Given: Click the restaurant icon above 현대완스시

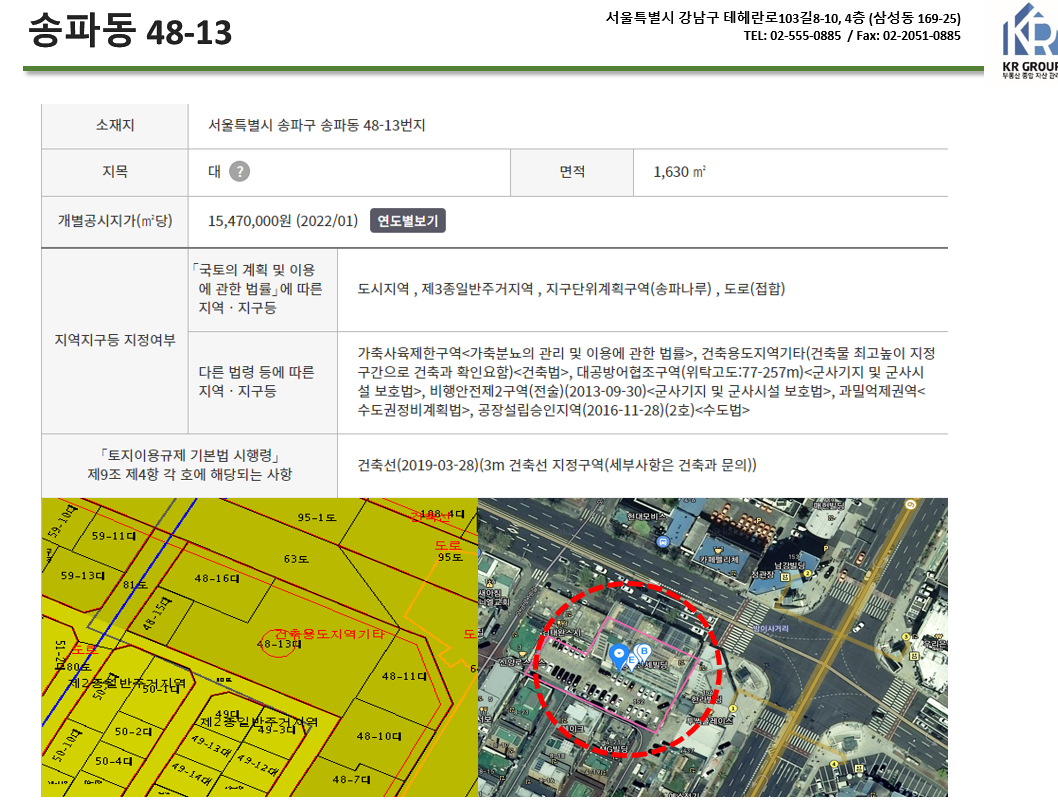Looking at the screenshot, I should pos(559,623).
